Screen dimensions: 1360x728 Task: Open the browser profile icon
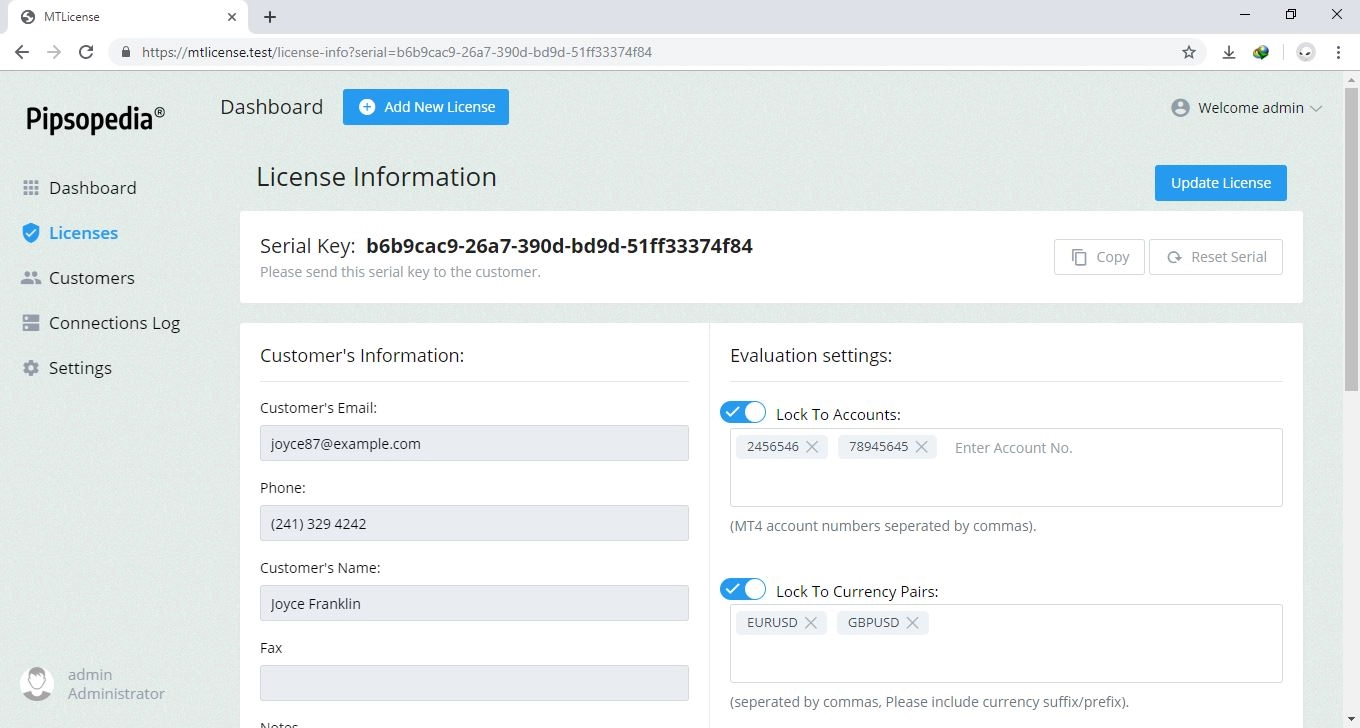pyautogui.click(x=1306, y=52)
